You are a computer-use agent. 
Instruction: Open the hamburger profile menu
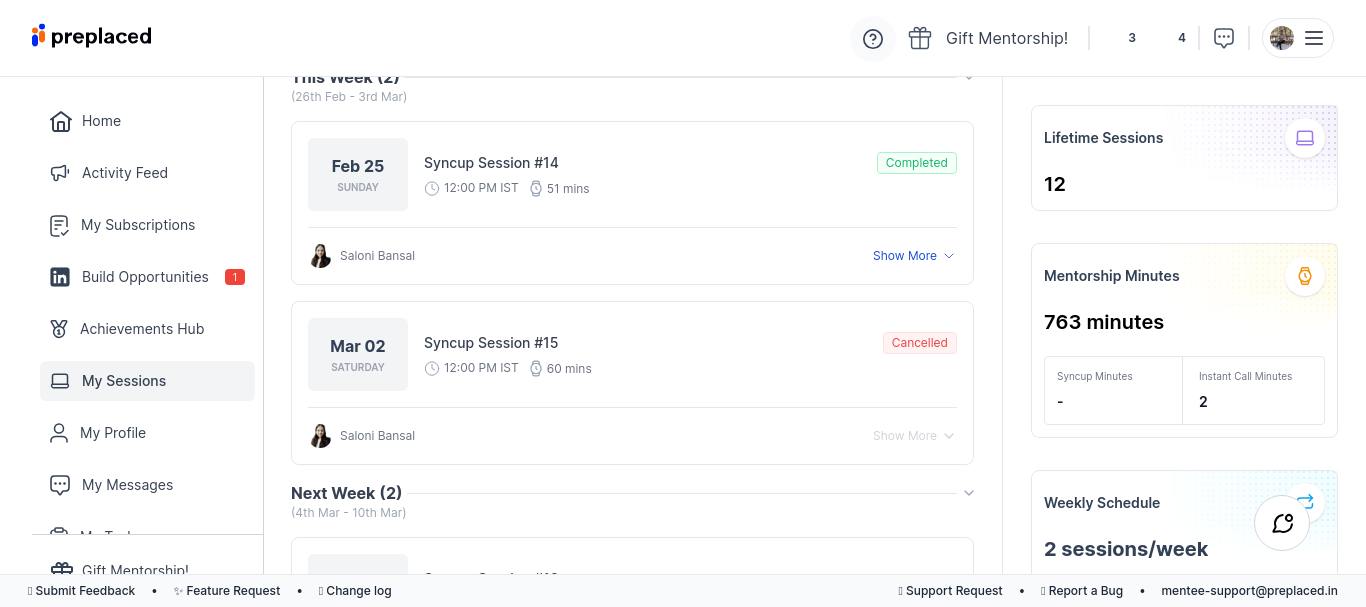1313,38
